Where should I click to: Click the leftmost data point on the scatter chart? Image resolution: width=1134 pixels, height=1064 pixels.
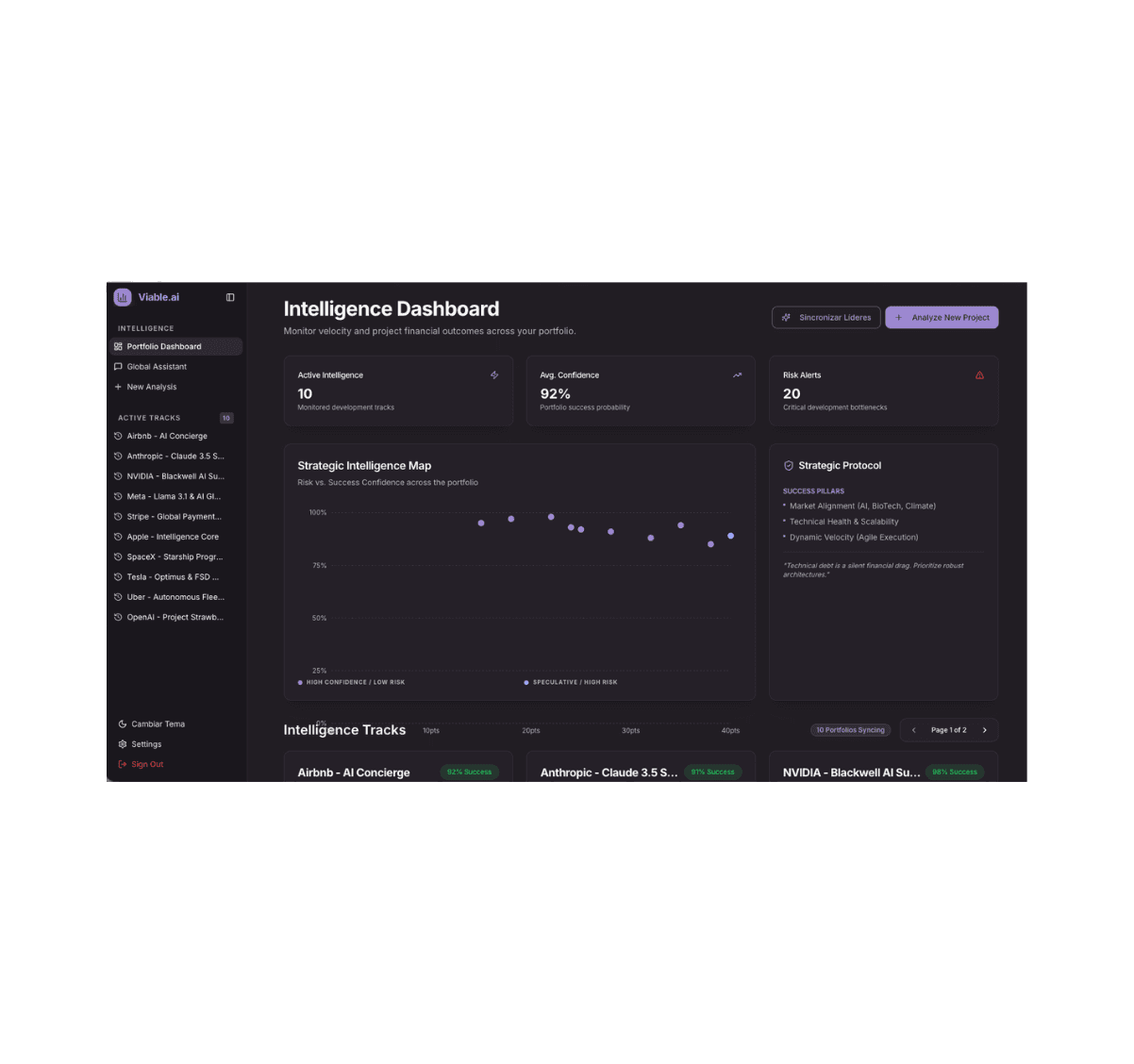tap(481, 523)
